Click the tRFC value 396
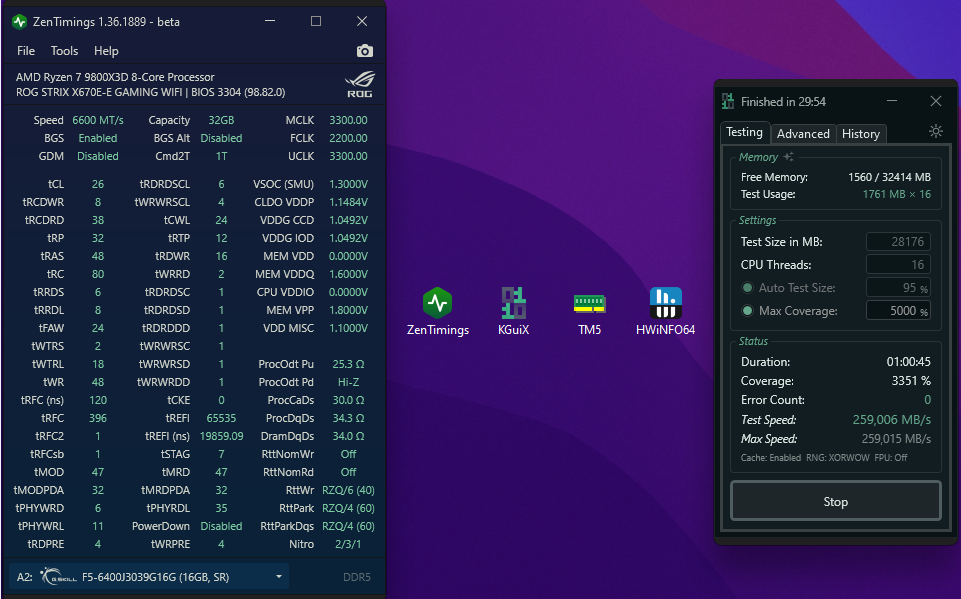The width and height of the screenshot is (961, 599). [x=98, y=418]
